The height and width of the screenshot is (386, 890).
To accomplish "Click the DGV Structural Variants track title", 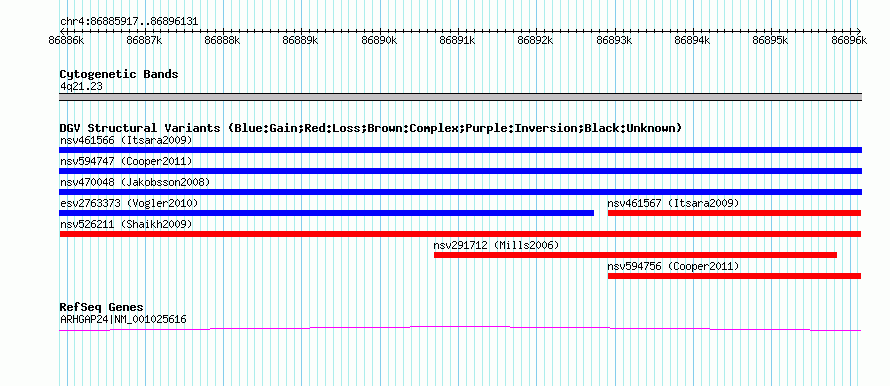I will (x=371, y=128).
